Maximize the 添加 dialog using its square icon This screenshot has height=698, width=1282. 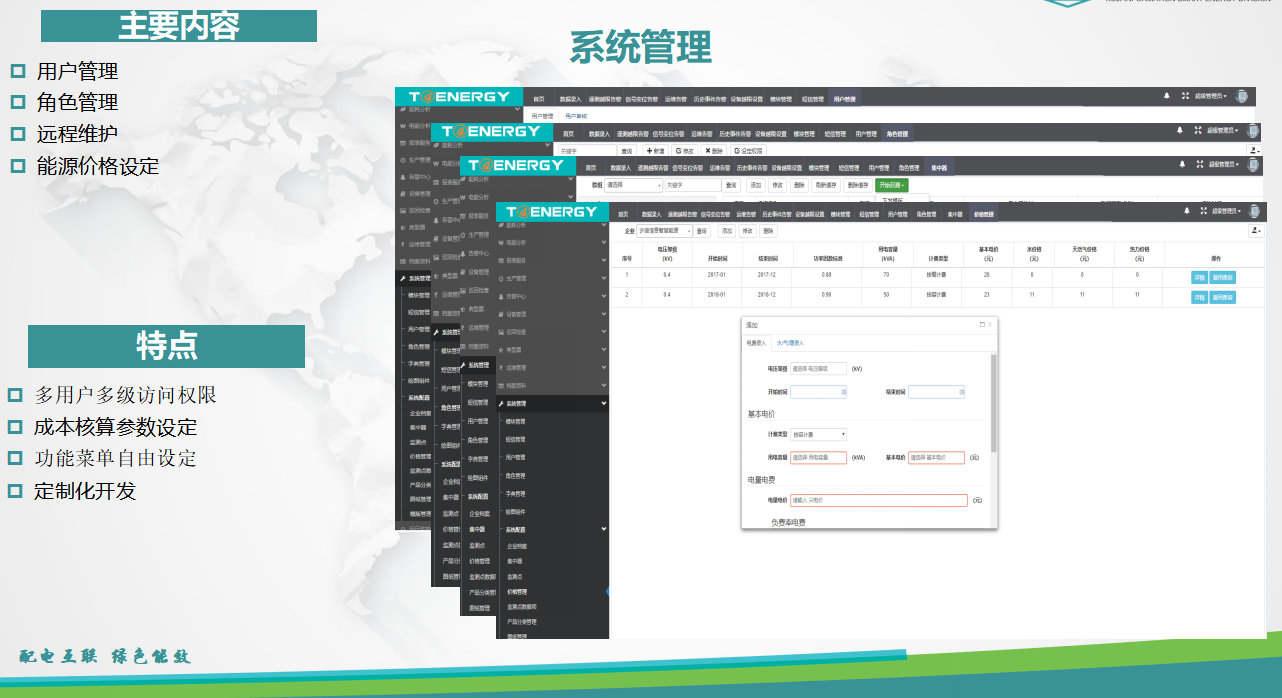tap(981, 325)
